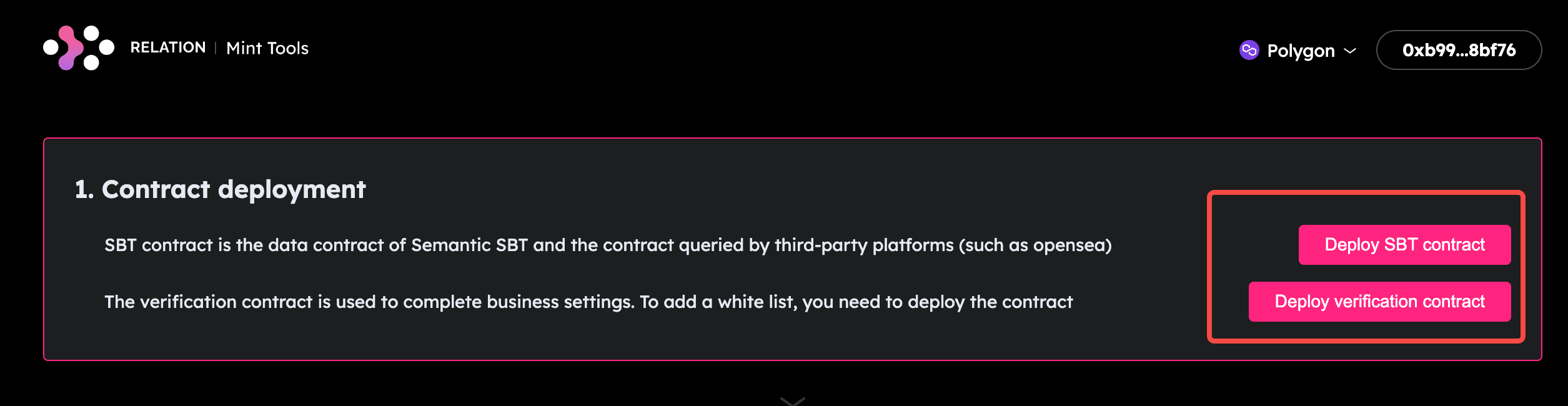Screen dimensions: 1568x406
Task: Click the RELATION brand name text
Action: coord(167,48)
